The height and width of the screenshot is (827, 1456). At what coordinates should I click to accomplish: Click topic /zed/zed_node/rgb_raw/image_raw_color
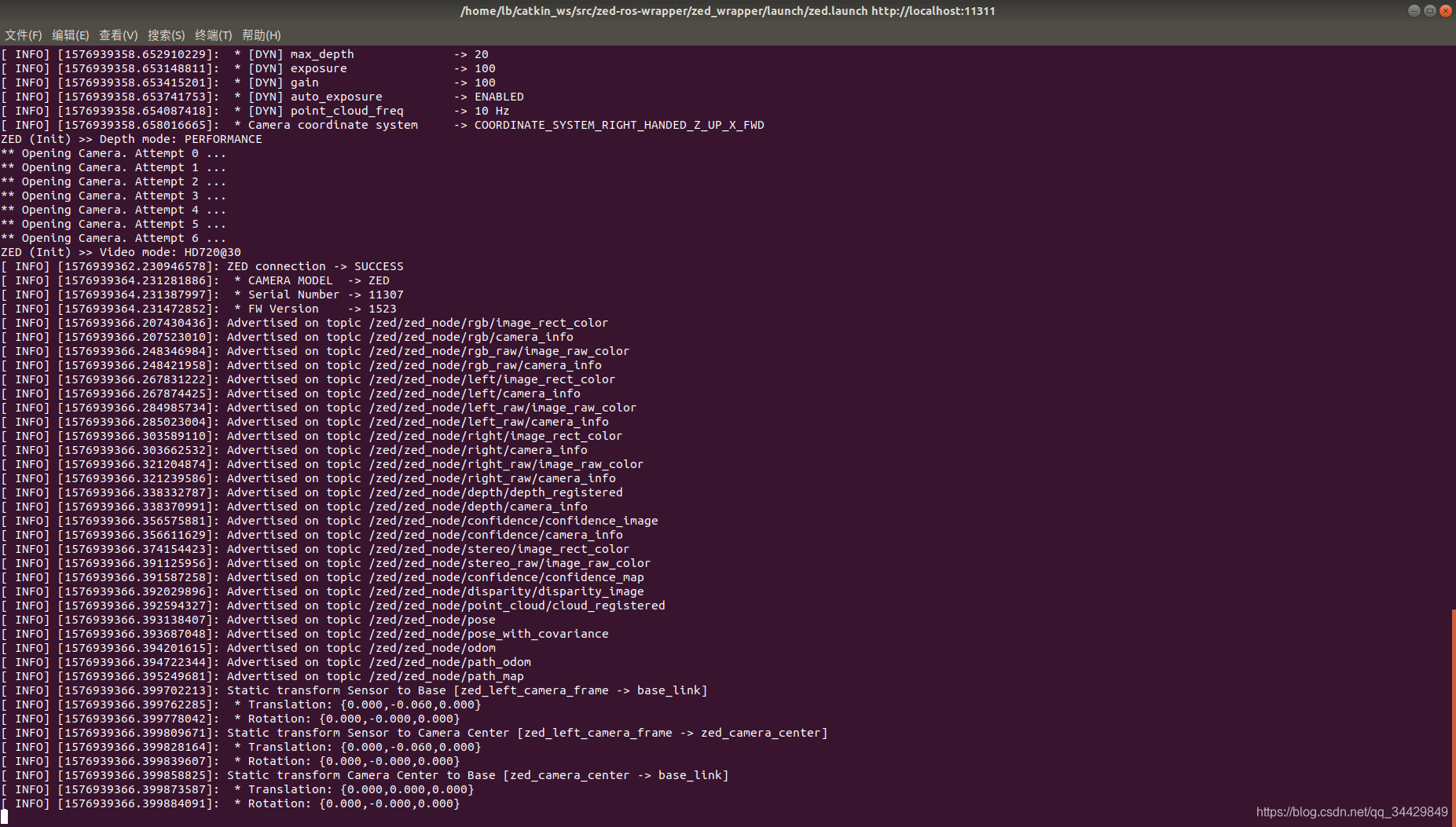click(499, 351)
